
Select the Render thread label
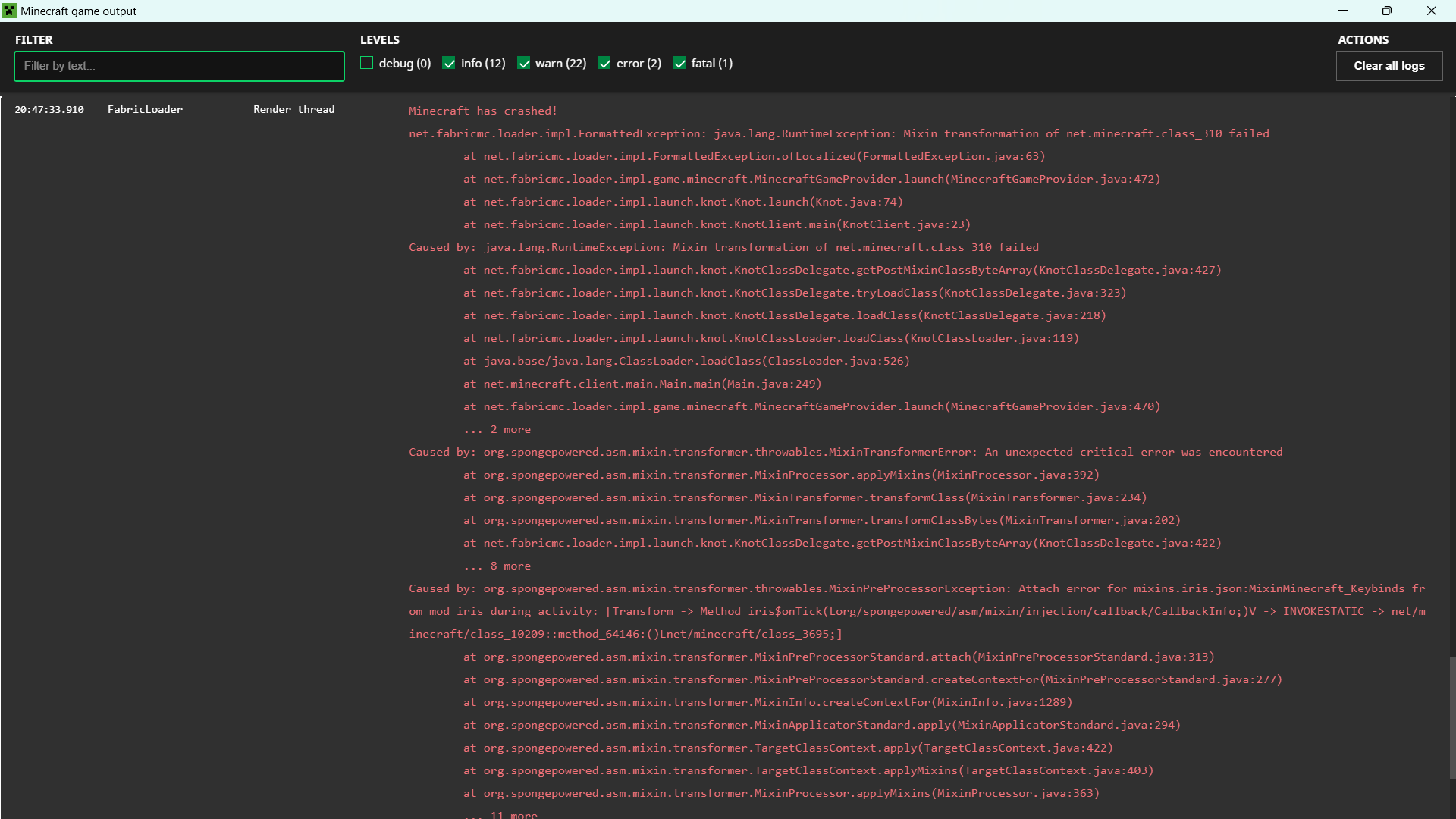[294, 110]
